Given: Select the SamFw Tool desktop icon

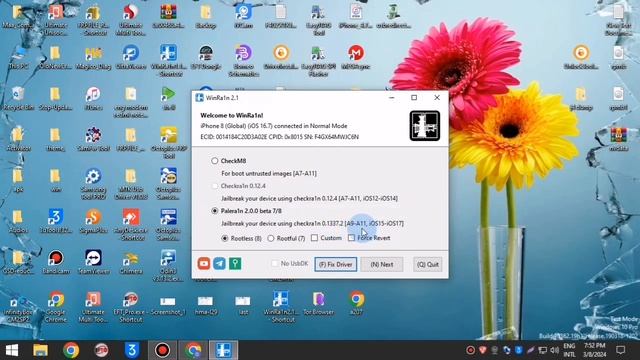Looking at the screenshot, I should 93,140.
